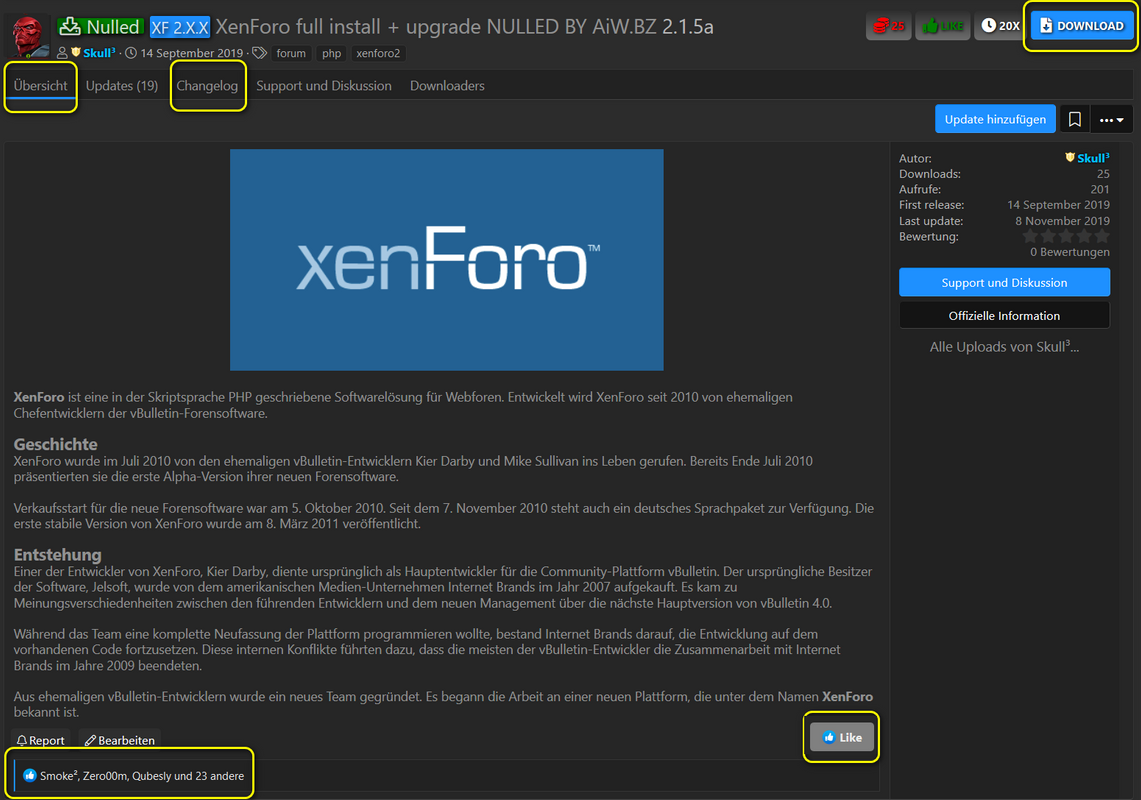Click the Aufrufe count 201 value
Screen dimensions: 1141x800
point(1100,189)
